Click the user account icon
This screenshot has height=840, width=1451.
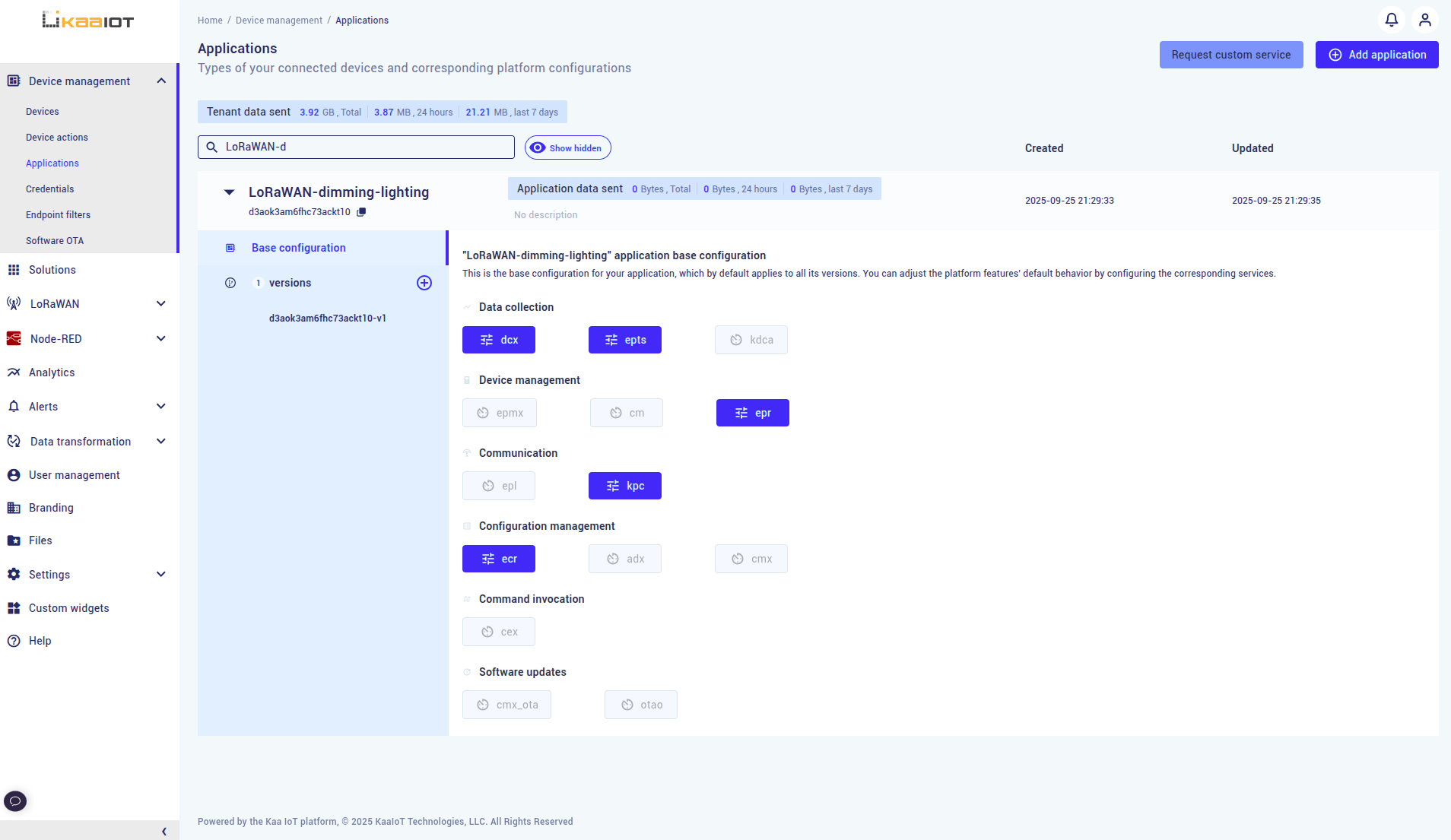[x=1425, y=20]
